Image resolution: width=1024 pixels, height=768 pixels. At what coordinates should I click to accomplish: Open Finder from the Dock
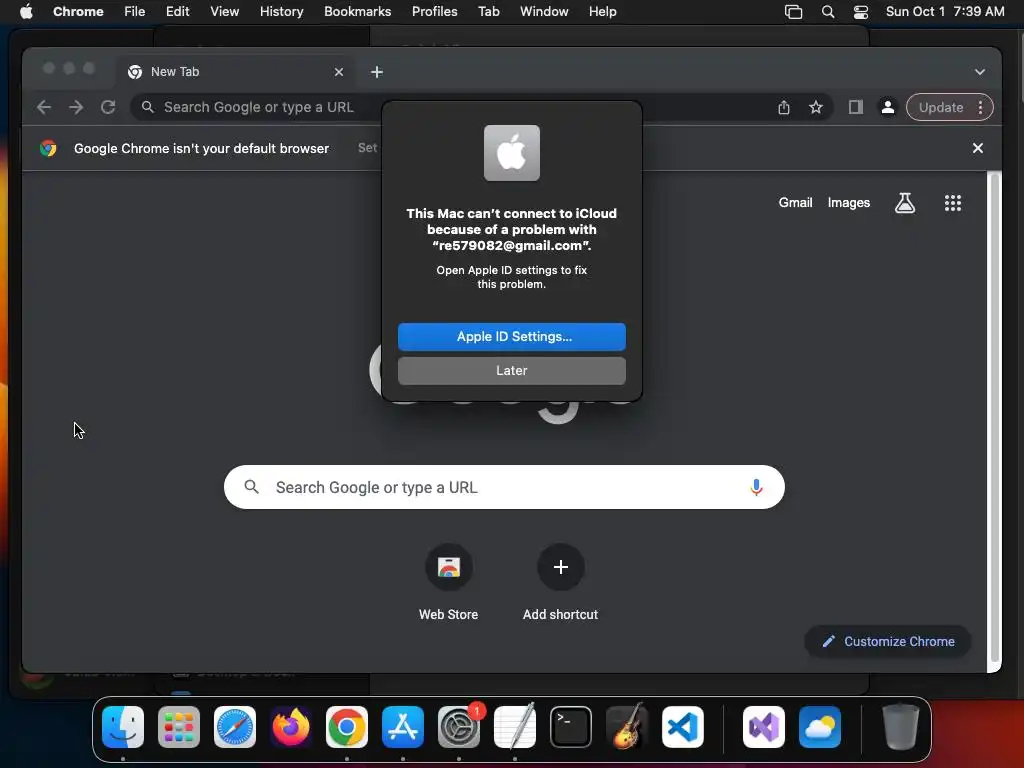click(123, 727)
